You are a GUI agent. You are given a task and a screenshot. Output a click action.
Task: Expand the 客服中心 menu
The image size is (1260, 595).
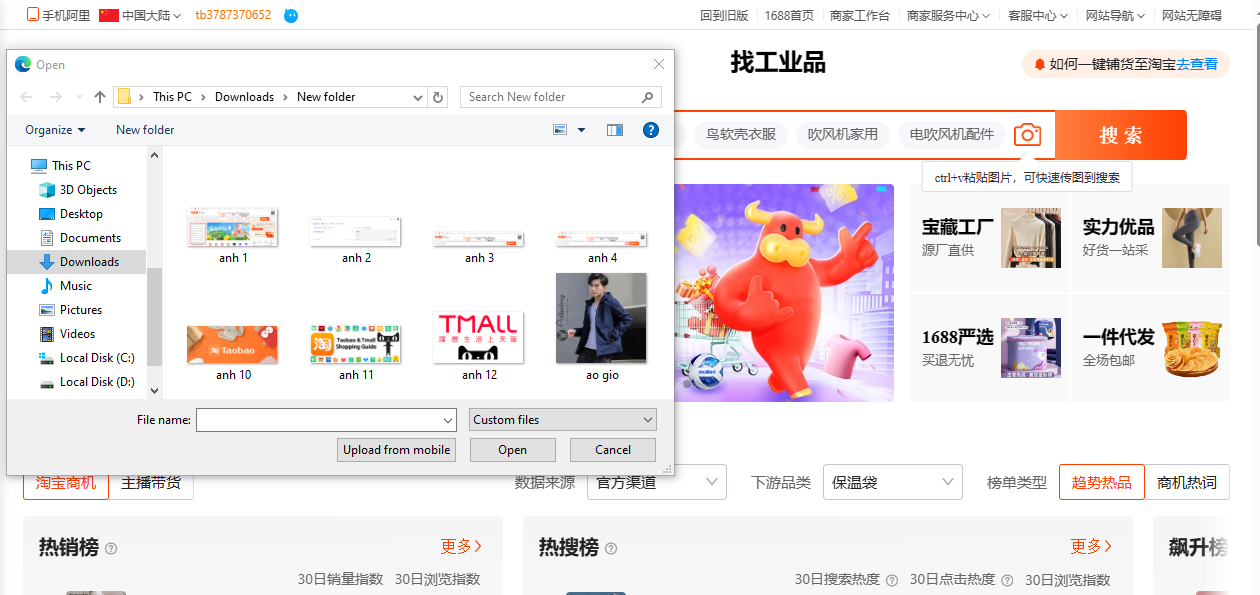pyautogui.click(x=1037, y=15)
